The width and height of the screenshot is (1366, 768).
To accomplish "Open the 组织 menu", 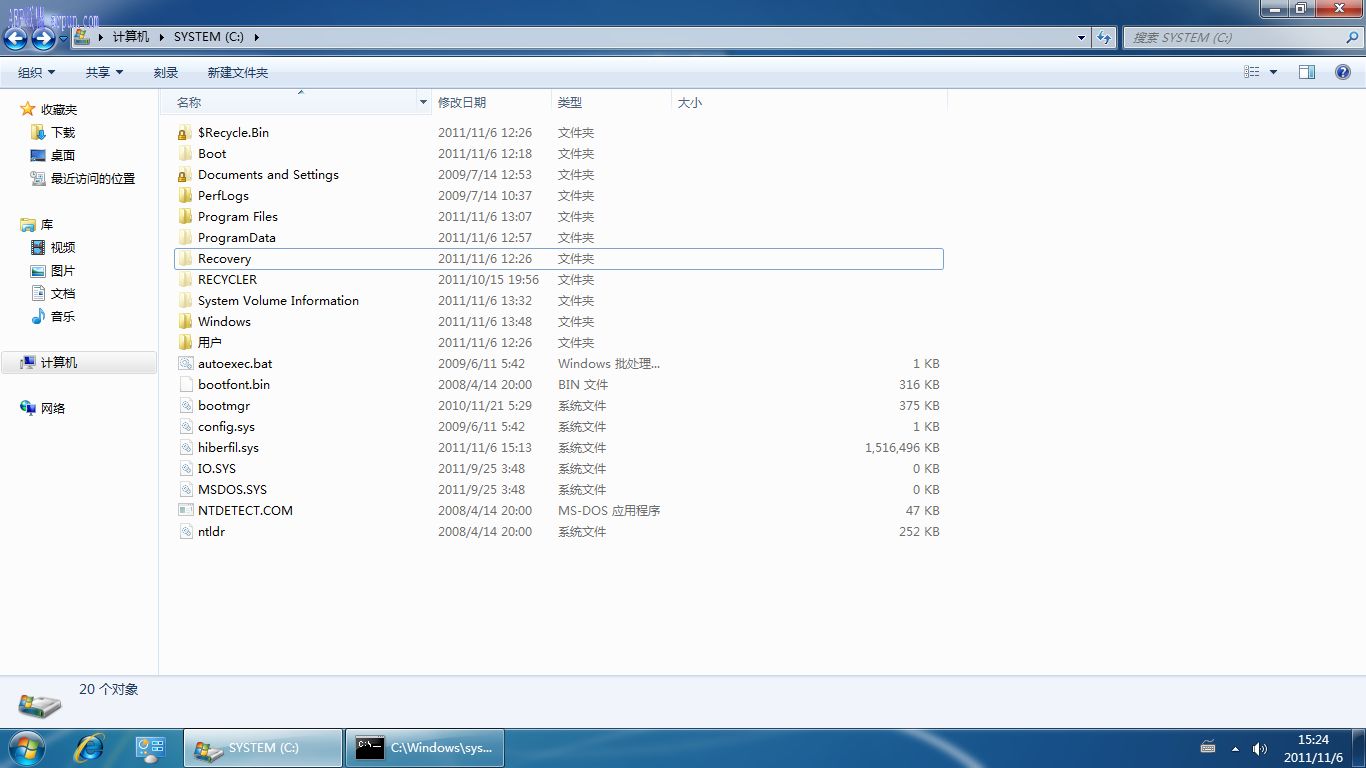I will (37, 72).
